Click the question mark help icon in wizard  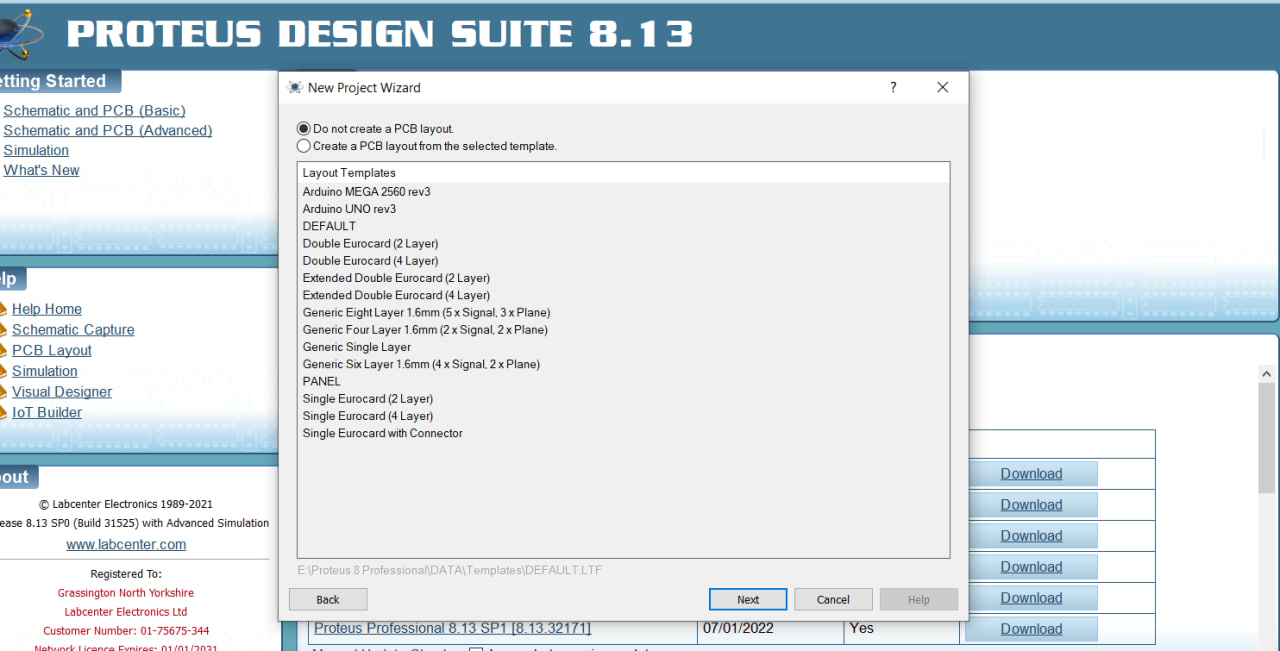pos(893,88)
